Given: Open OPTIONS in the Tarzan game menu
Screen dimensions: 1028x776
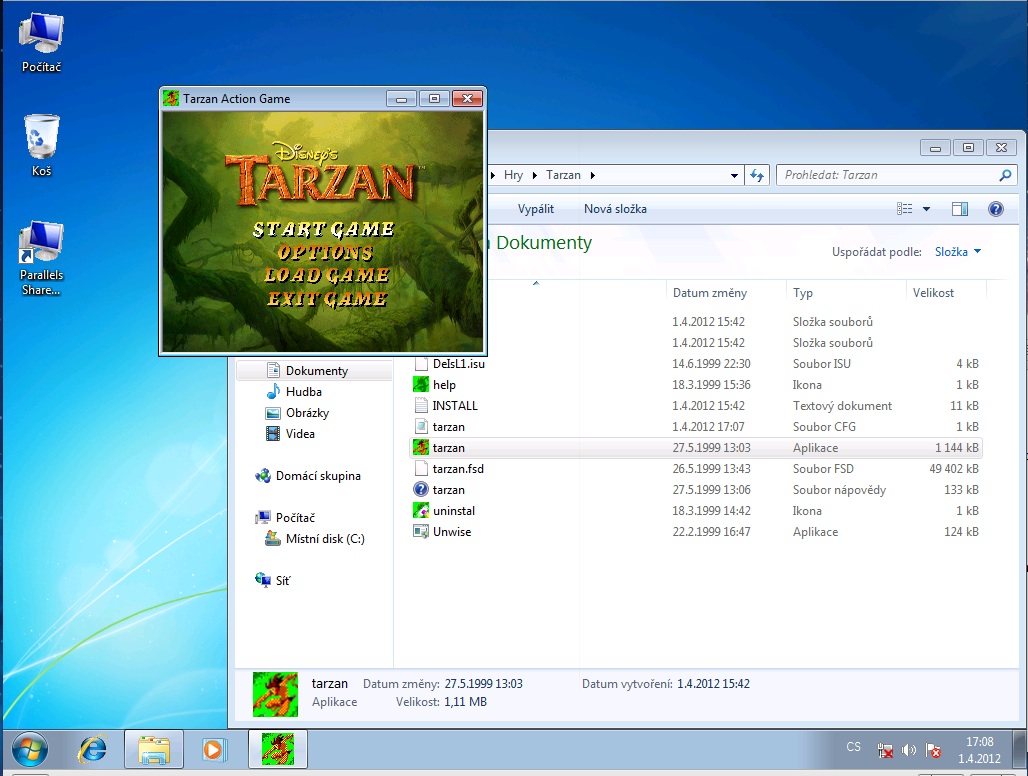Looking at the screenshot, I should (325, 253).
